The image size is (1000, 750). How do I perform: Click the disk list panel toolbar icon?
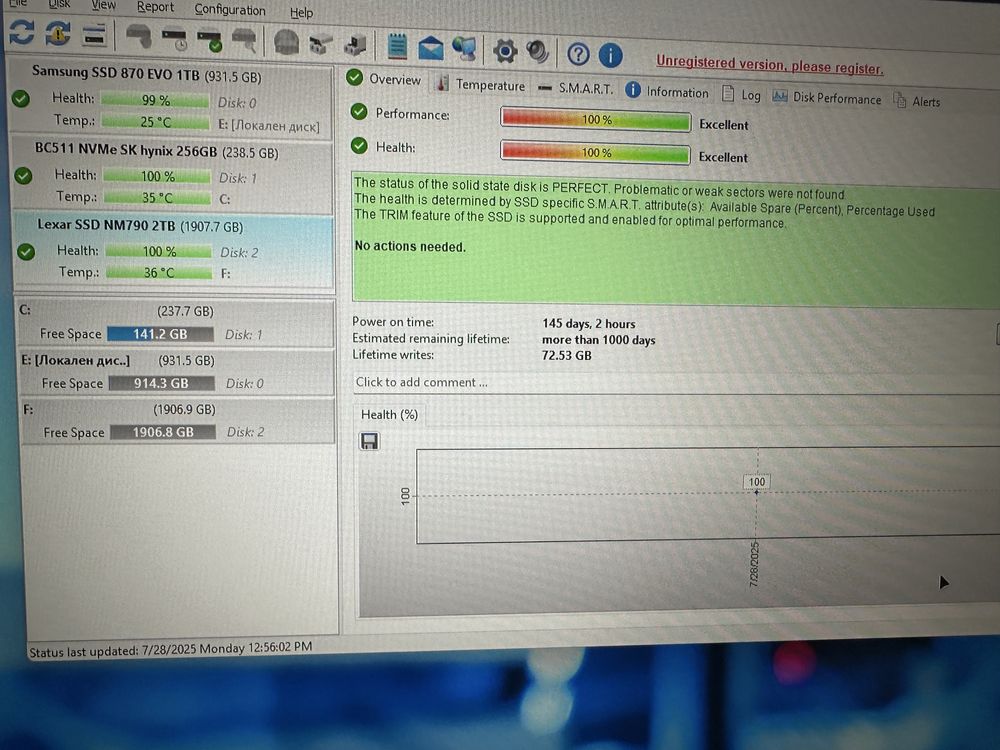click(x=94, y=36)
